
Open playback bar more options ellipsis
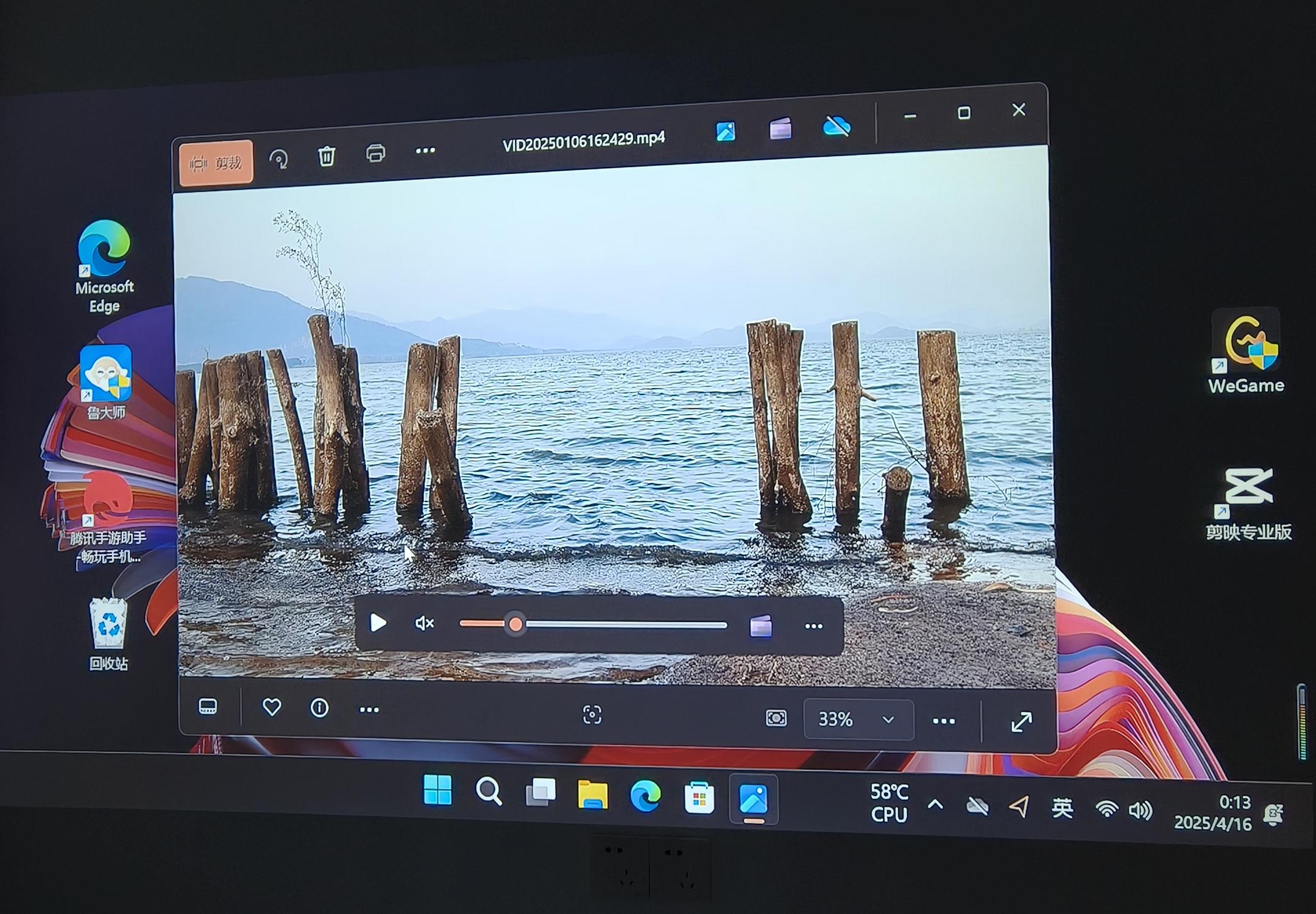813,626
